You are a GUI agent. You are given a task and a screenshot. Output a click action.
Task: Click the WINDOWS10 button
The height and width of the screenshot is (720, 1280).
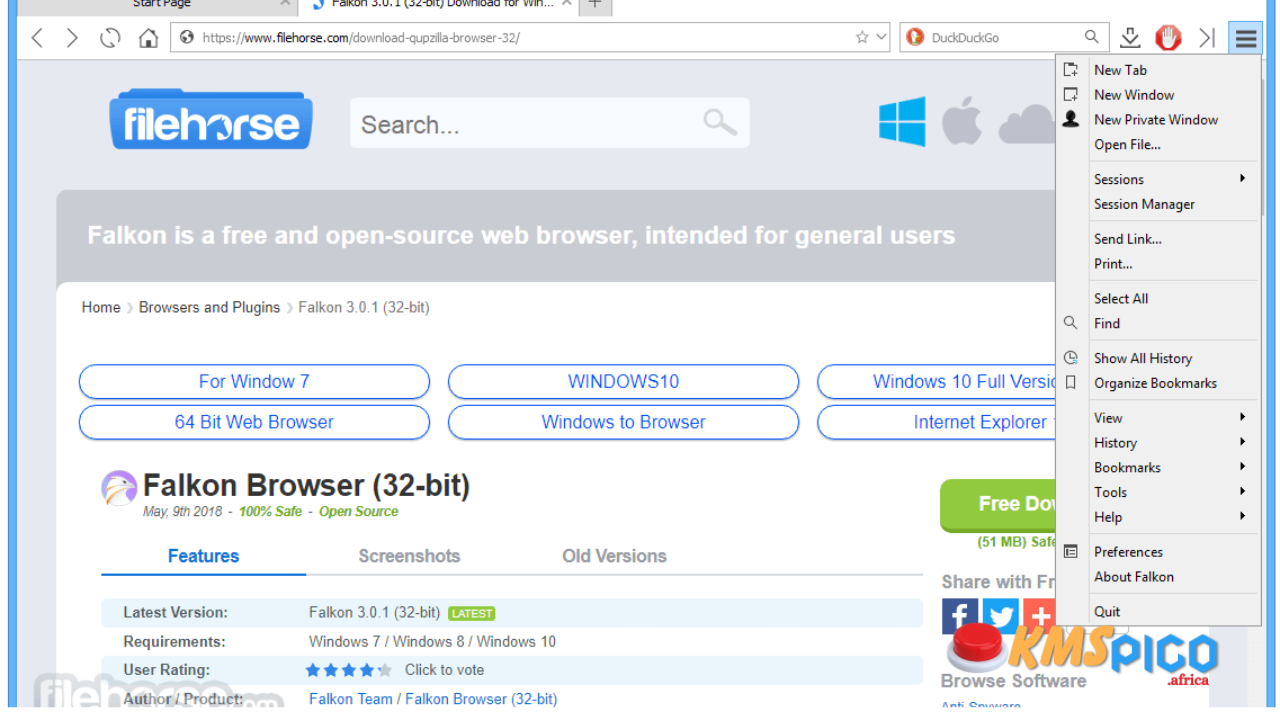623,382
